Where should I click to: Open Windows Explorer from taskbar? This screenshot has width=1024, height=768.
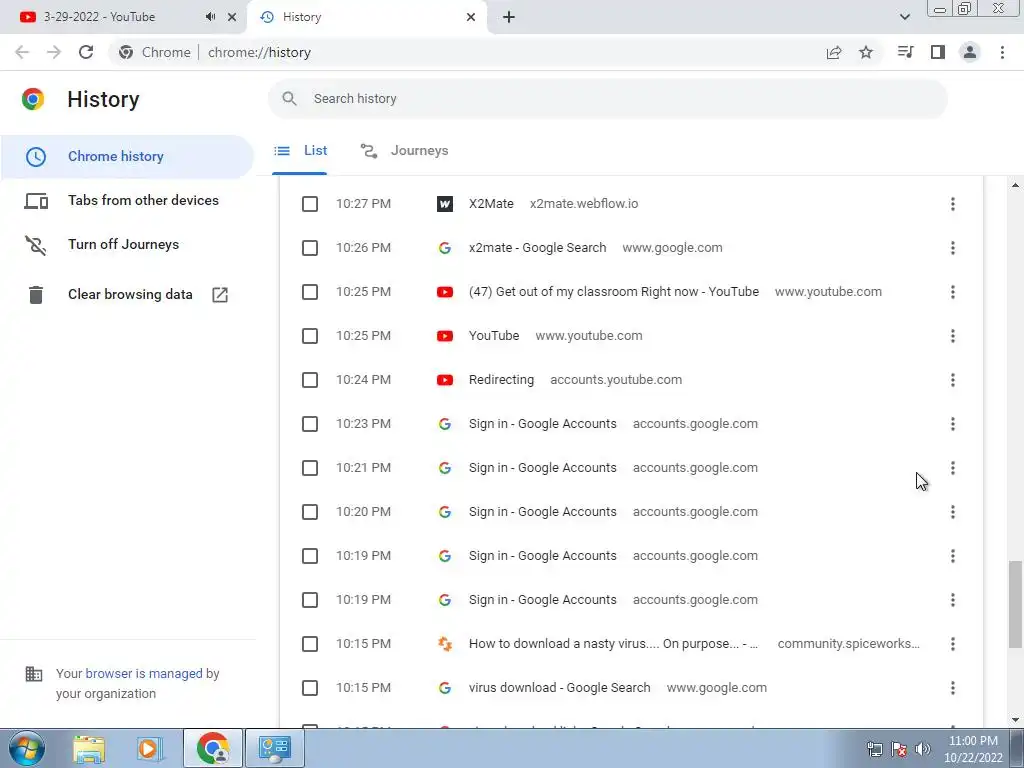click(89, 748)
